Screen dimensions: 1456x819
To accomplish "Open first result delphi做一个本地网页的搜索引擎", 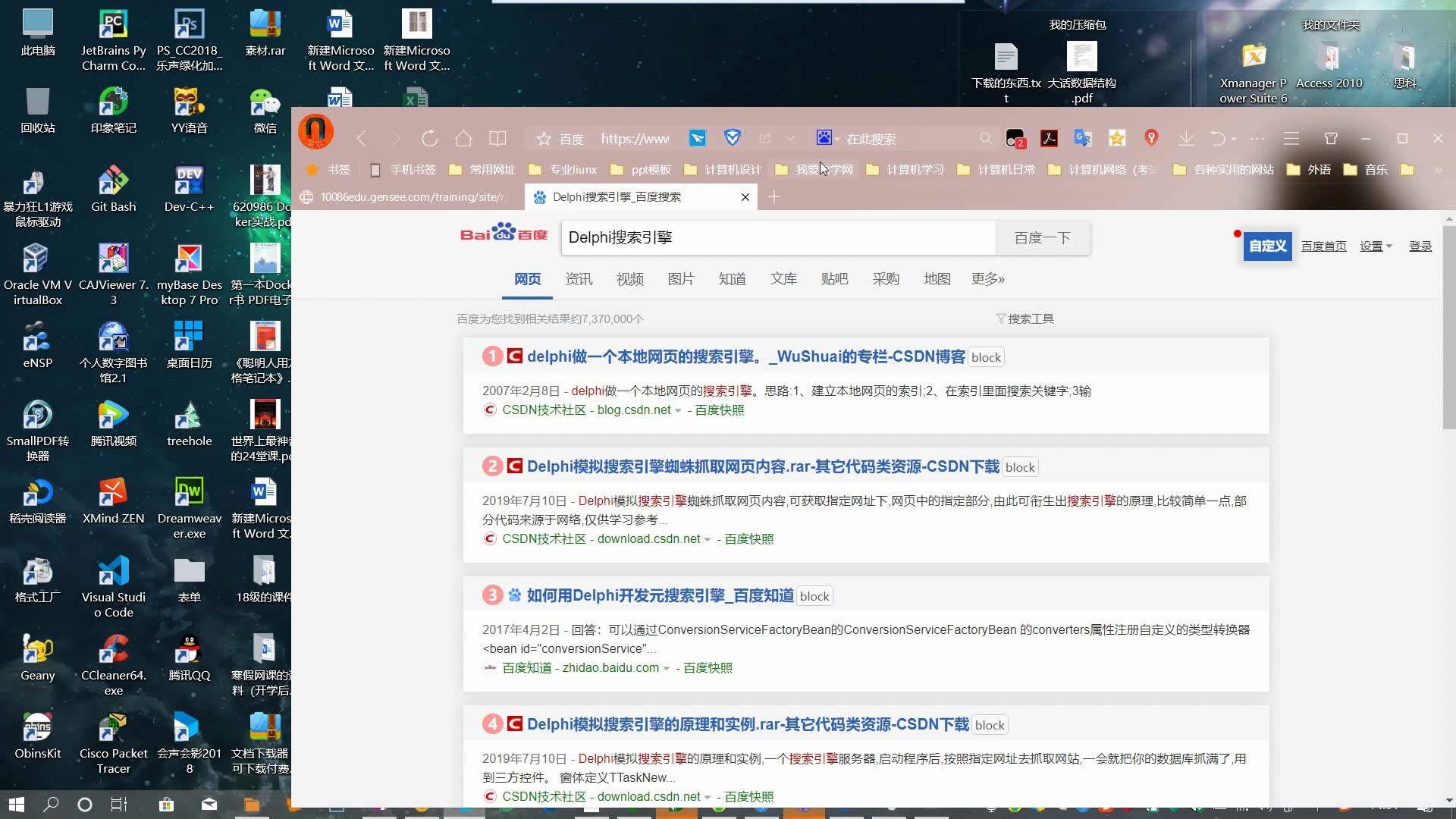I will click(x=746, y=357).
